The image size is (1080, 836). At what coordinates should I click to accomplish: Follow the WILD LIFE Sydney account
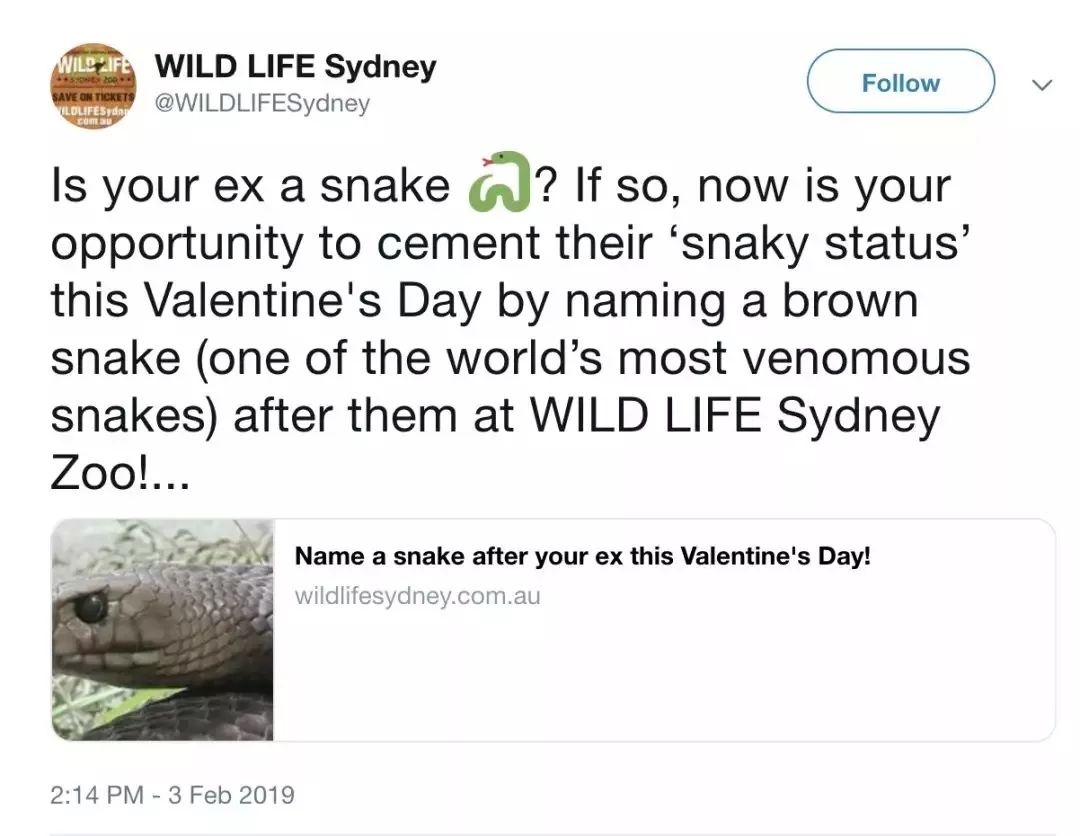tap(900, 82)
